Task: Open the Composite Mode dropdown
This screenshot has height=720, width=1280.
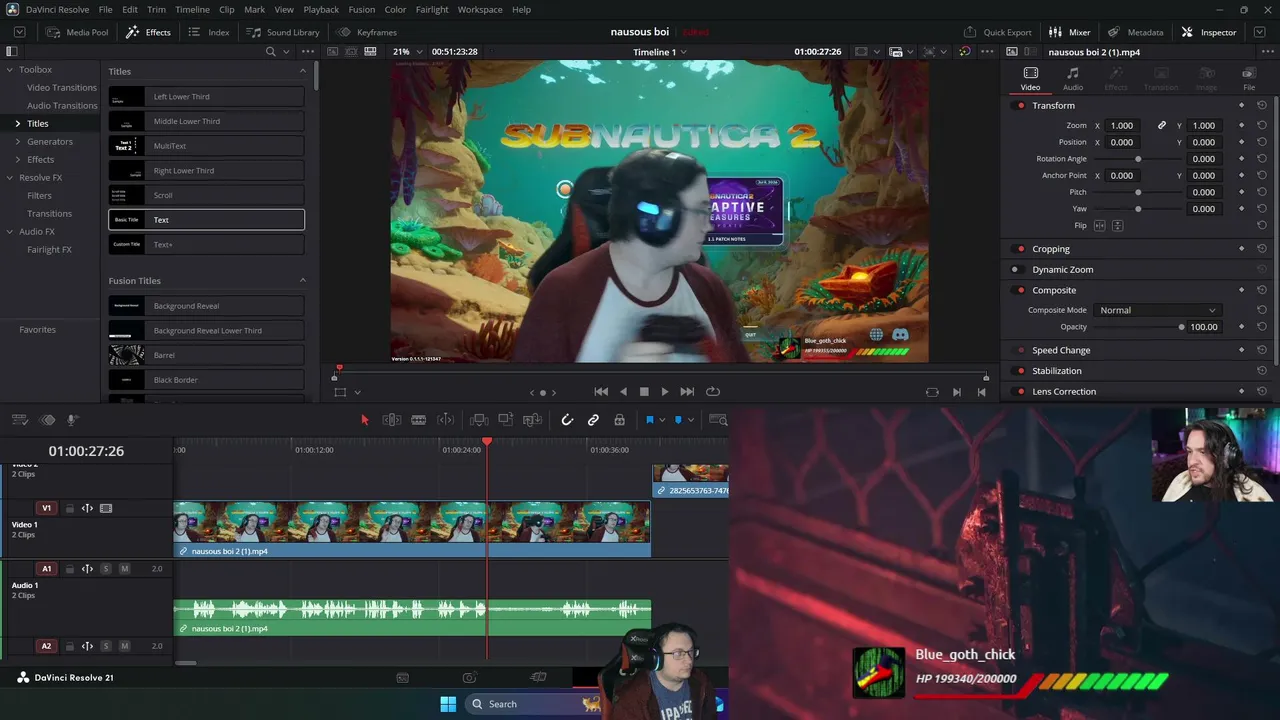Action: (1156, 310)
